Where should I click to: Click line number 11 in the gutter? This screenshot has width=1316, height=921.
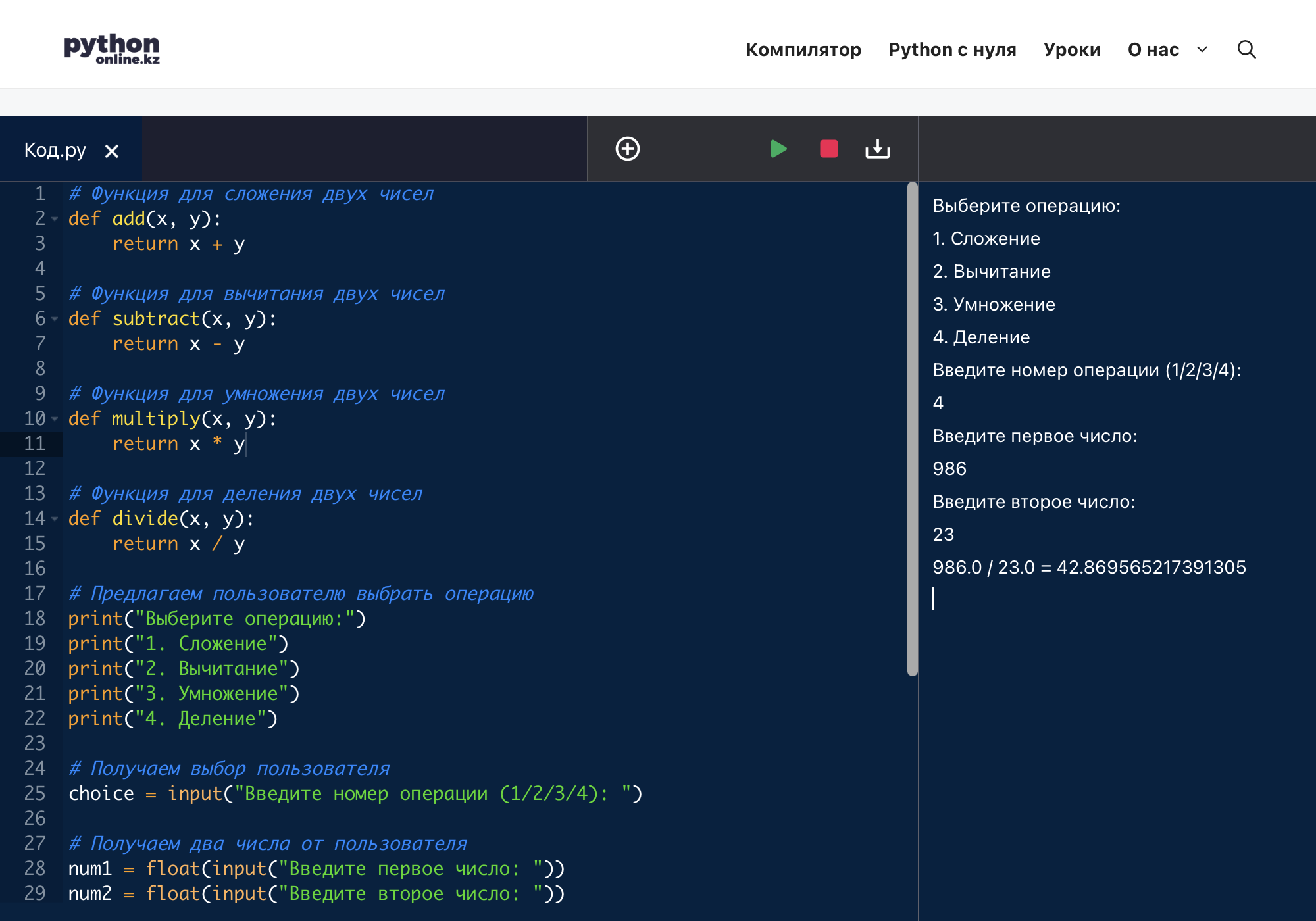coord(35,443)
